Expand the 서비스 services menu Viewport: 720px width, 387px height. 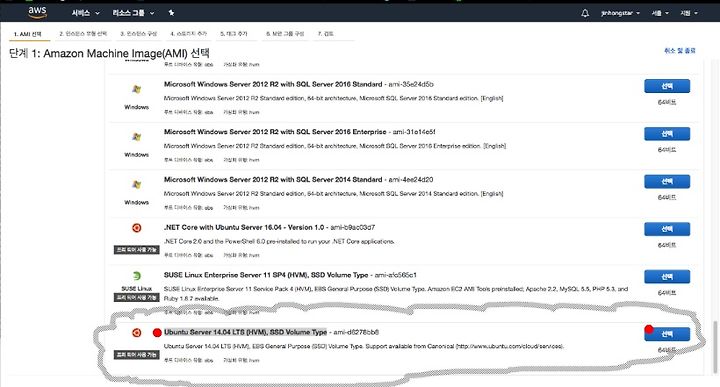85,13
